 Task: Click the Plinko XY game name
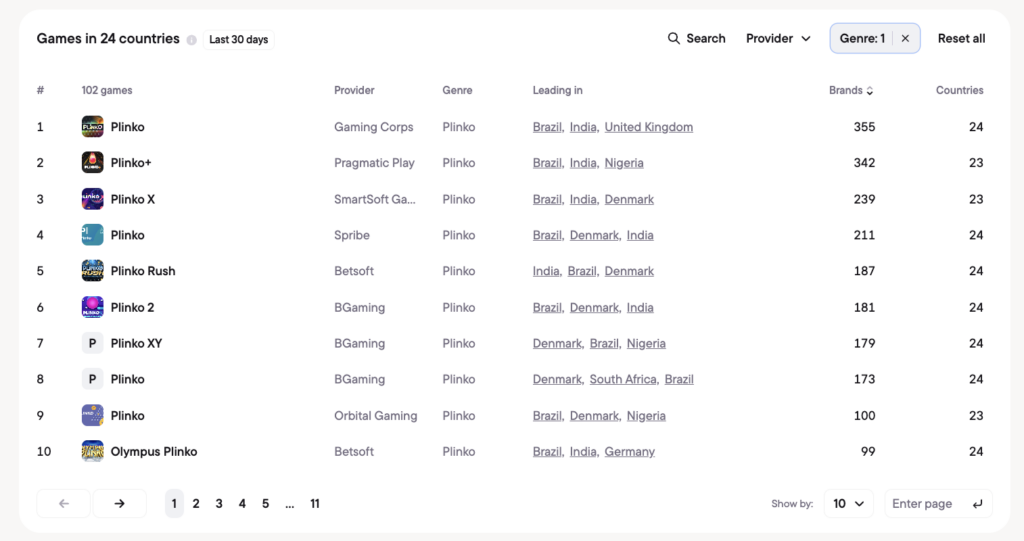[136, 343]
